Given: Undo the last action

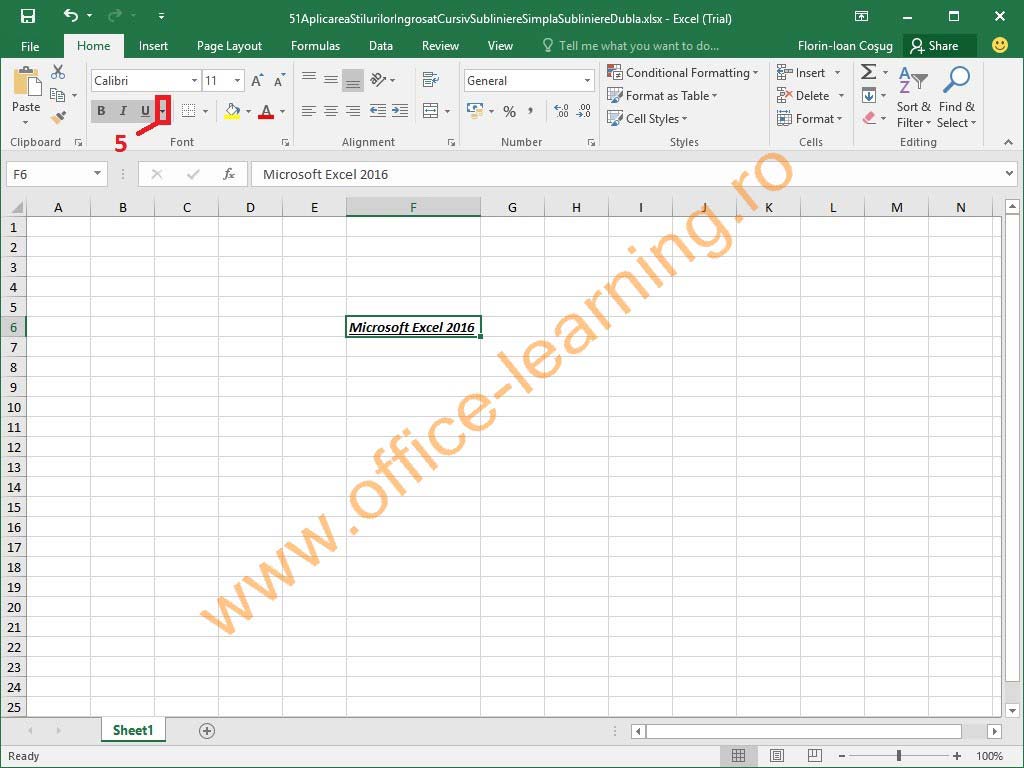Looking at the screenshot, I should click(x=71, y=16).
